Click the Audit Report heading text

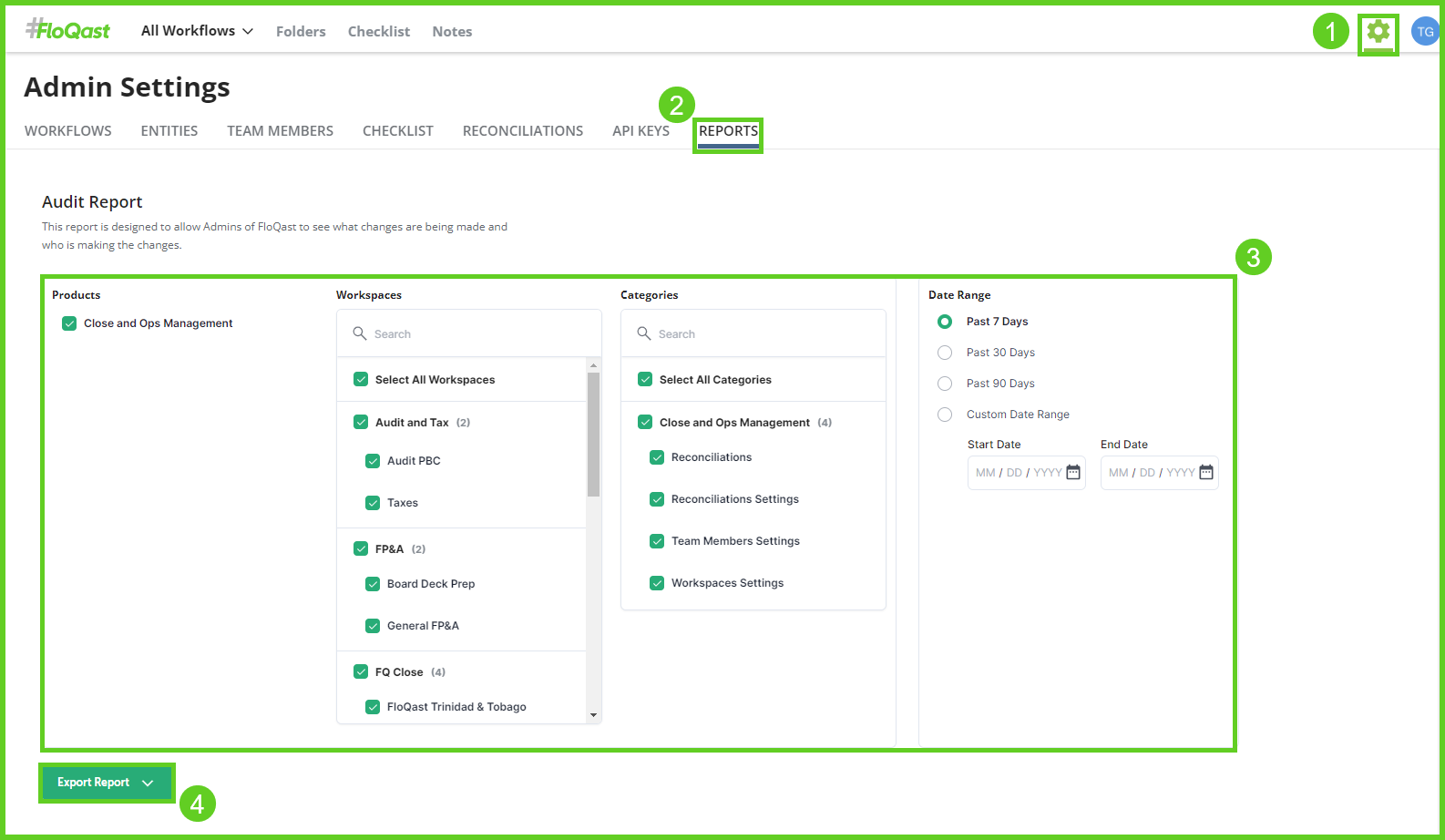pos(92,202)
